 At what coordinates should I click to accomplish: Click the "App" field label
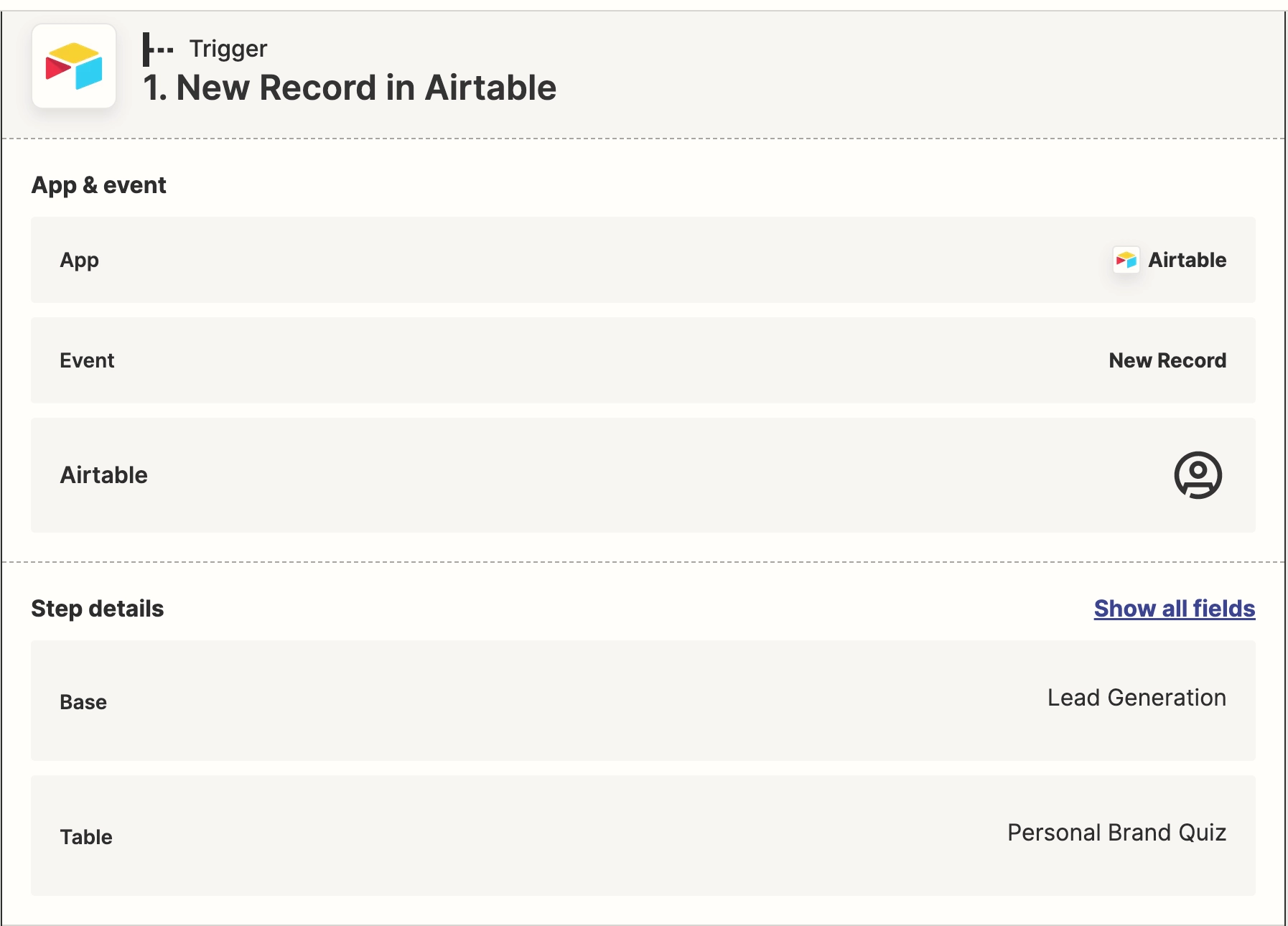coord(79,260)
